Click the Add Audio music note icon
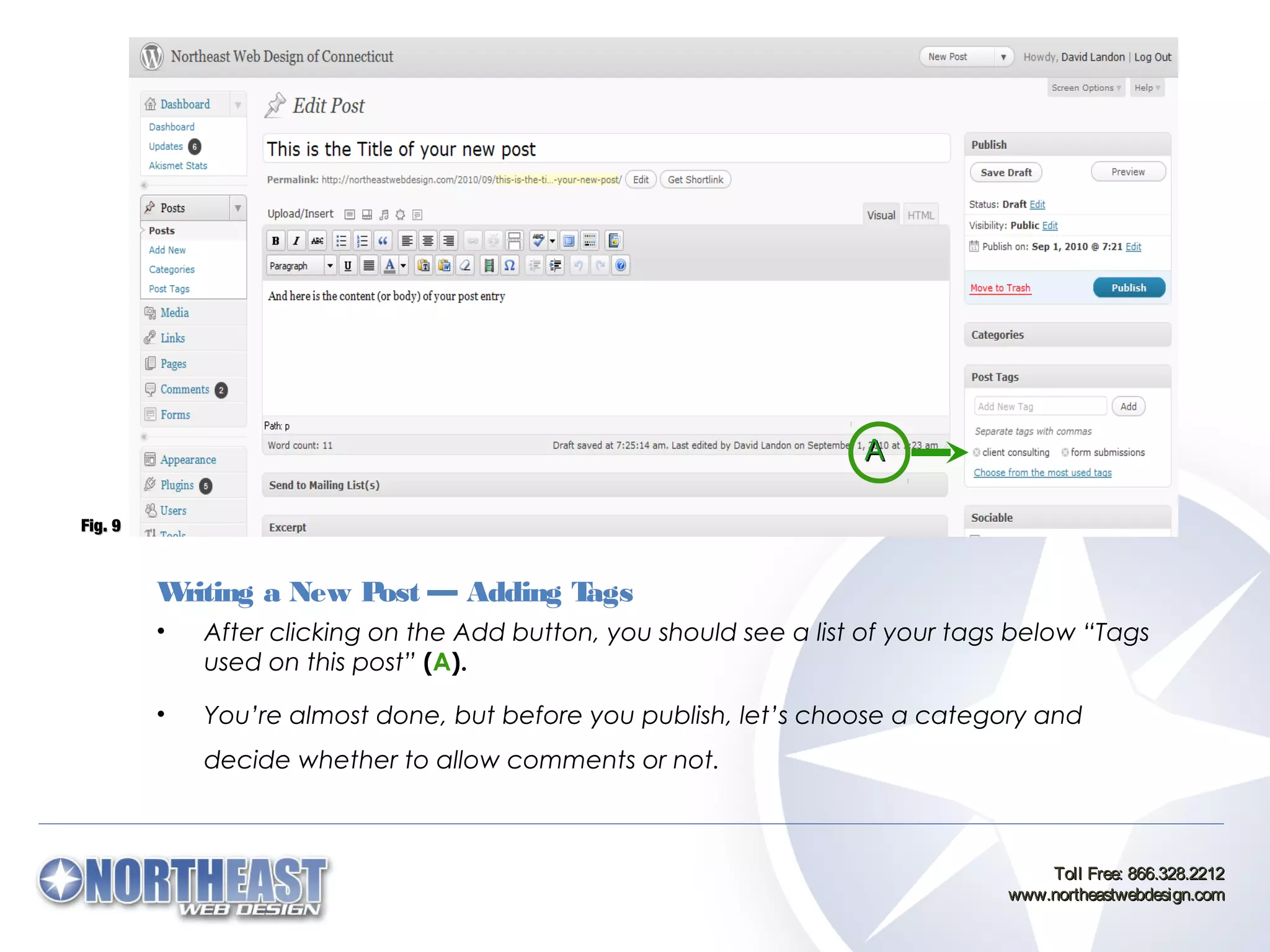The width and height of the screenshot is (1270, 952). (x=384, y=214)
